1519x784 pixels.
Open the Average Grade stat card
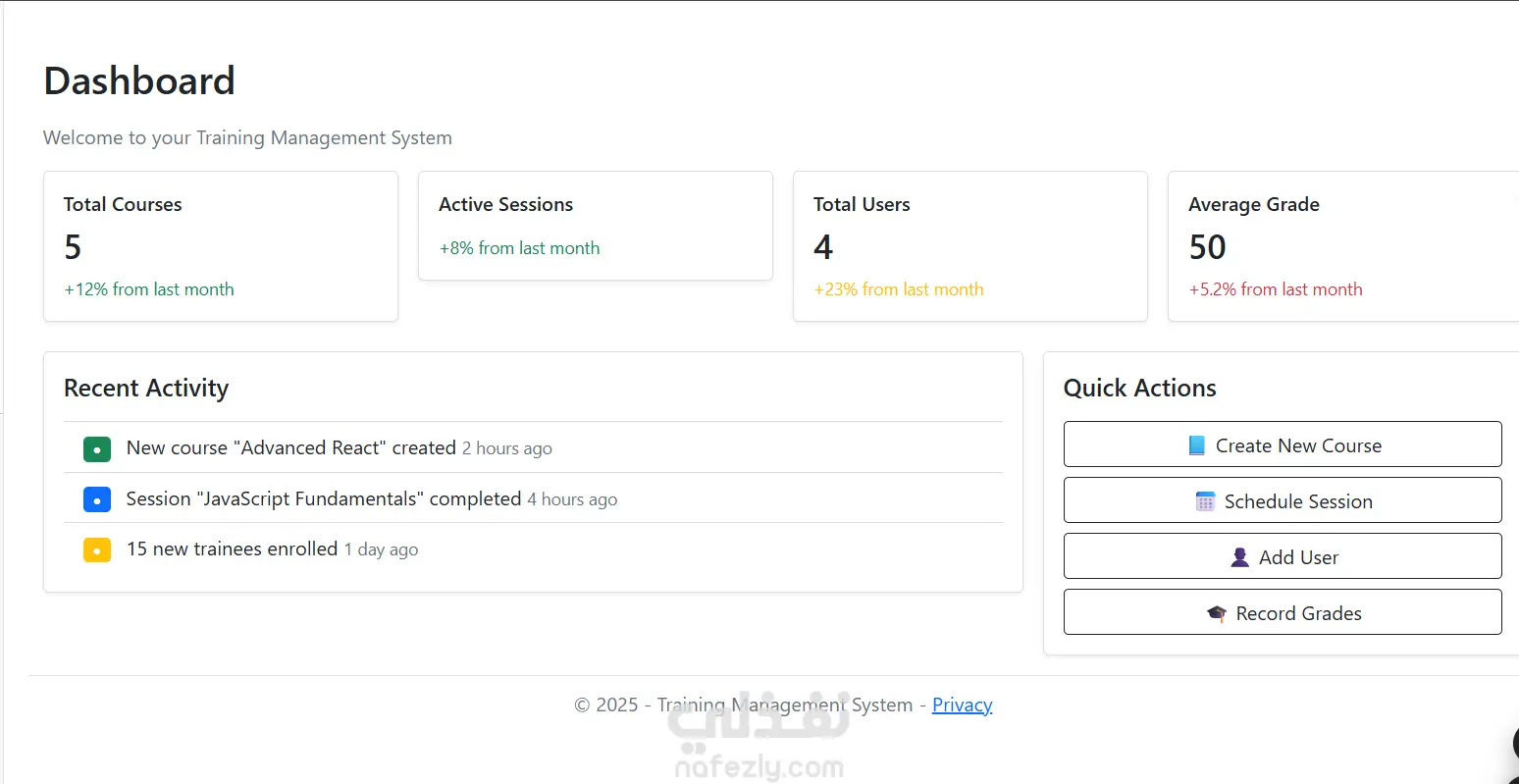(x=1344, y=246)
